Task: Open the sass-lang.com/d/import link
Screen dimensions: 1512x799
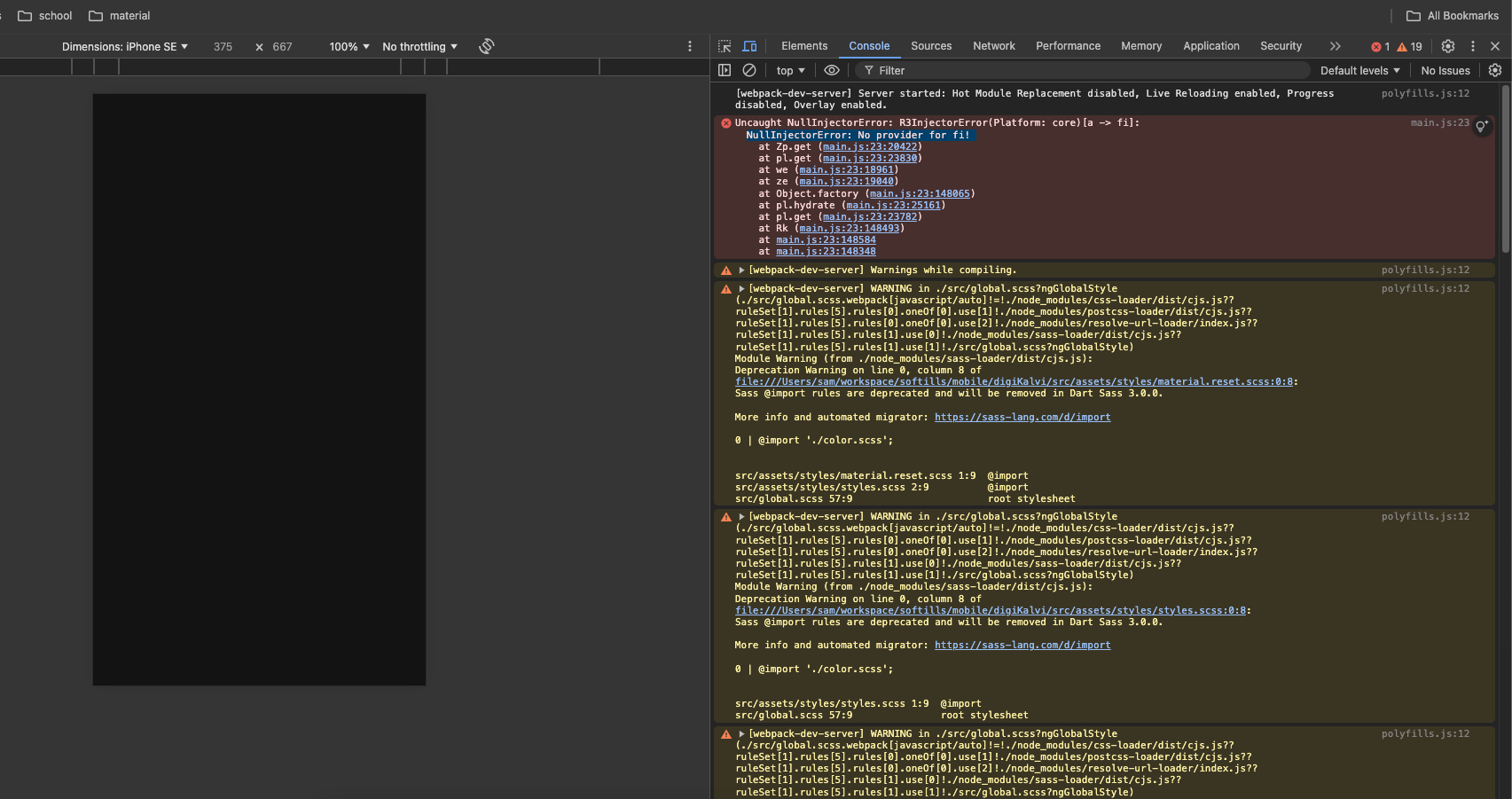Action: (1022, 417)
